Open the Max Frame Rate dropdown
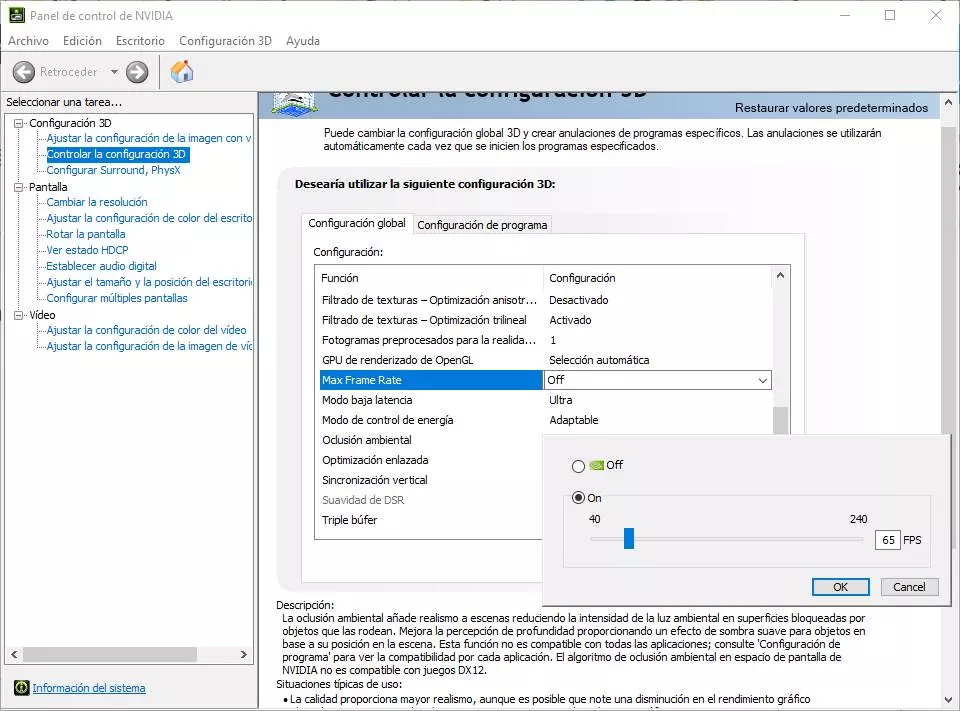960x711 pixels. (763, 380)
